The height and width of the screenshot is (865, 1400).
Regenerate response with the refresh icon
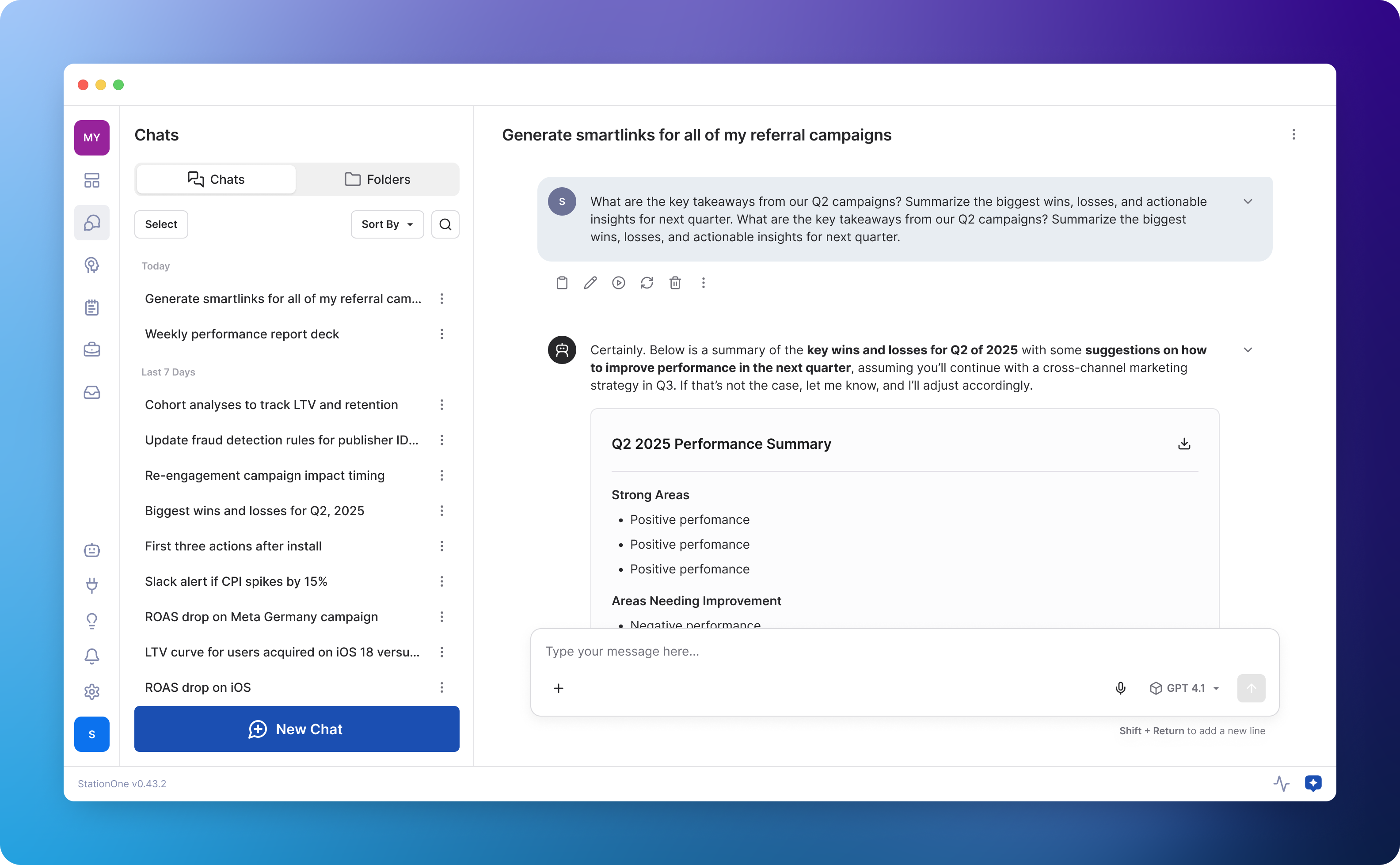[647, 283]
